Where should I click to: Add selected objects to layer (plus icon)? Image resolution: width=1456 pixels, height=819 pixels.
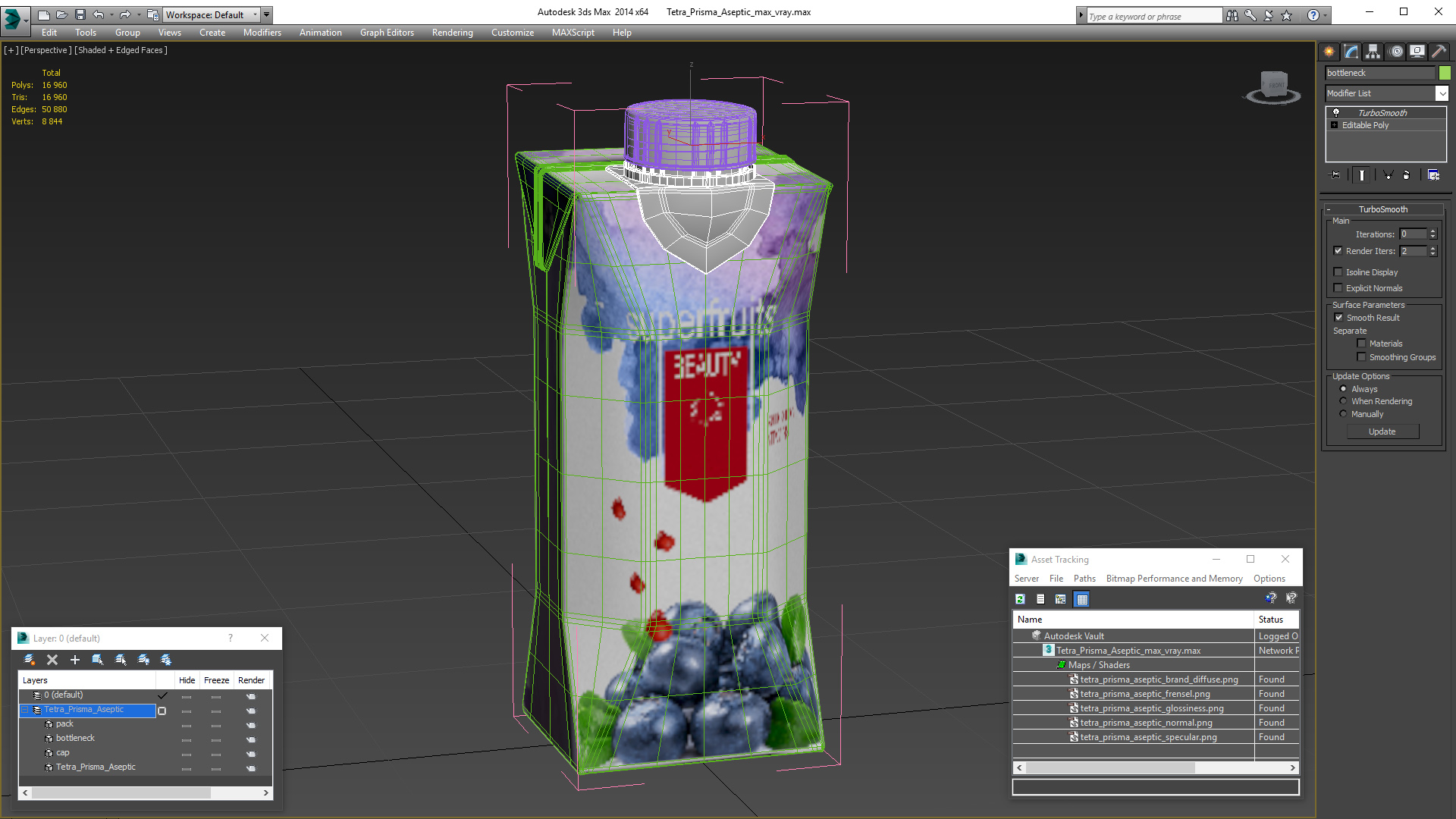[x=75, y=660]
